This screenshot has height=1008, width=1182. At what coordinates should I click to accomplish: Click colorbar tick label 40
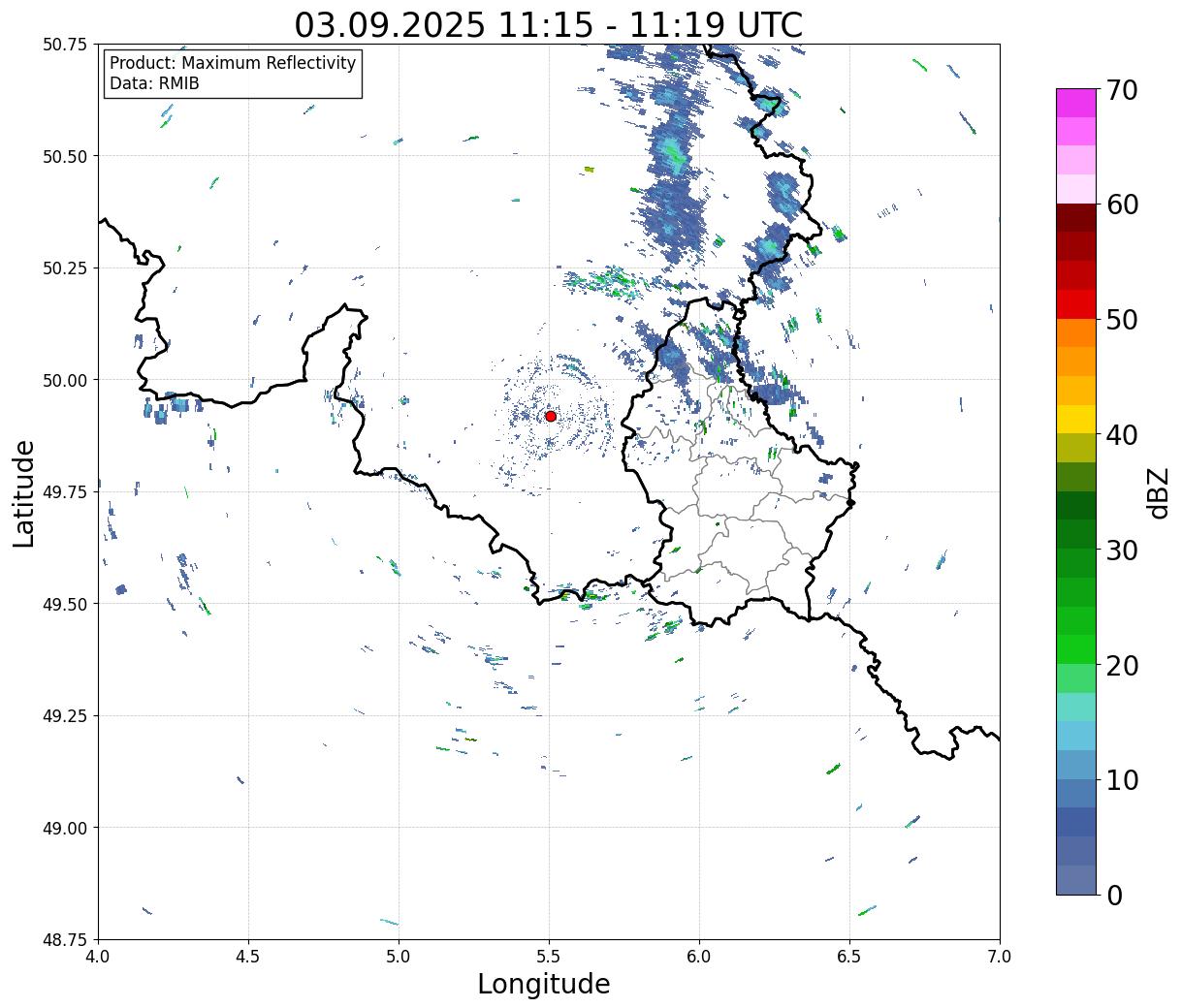pyautogui.click(x=1121, y=435)
